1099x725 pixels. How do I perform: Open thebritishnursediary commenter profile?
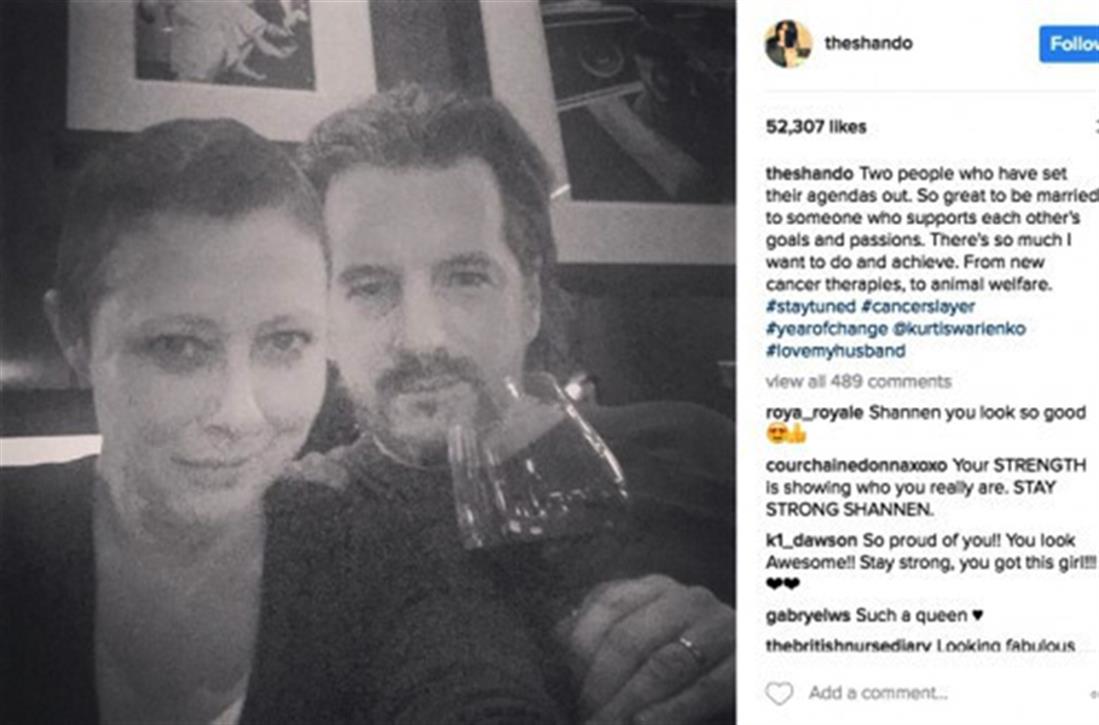pos(847,646)
